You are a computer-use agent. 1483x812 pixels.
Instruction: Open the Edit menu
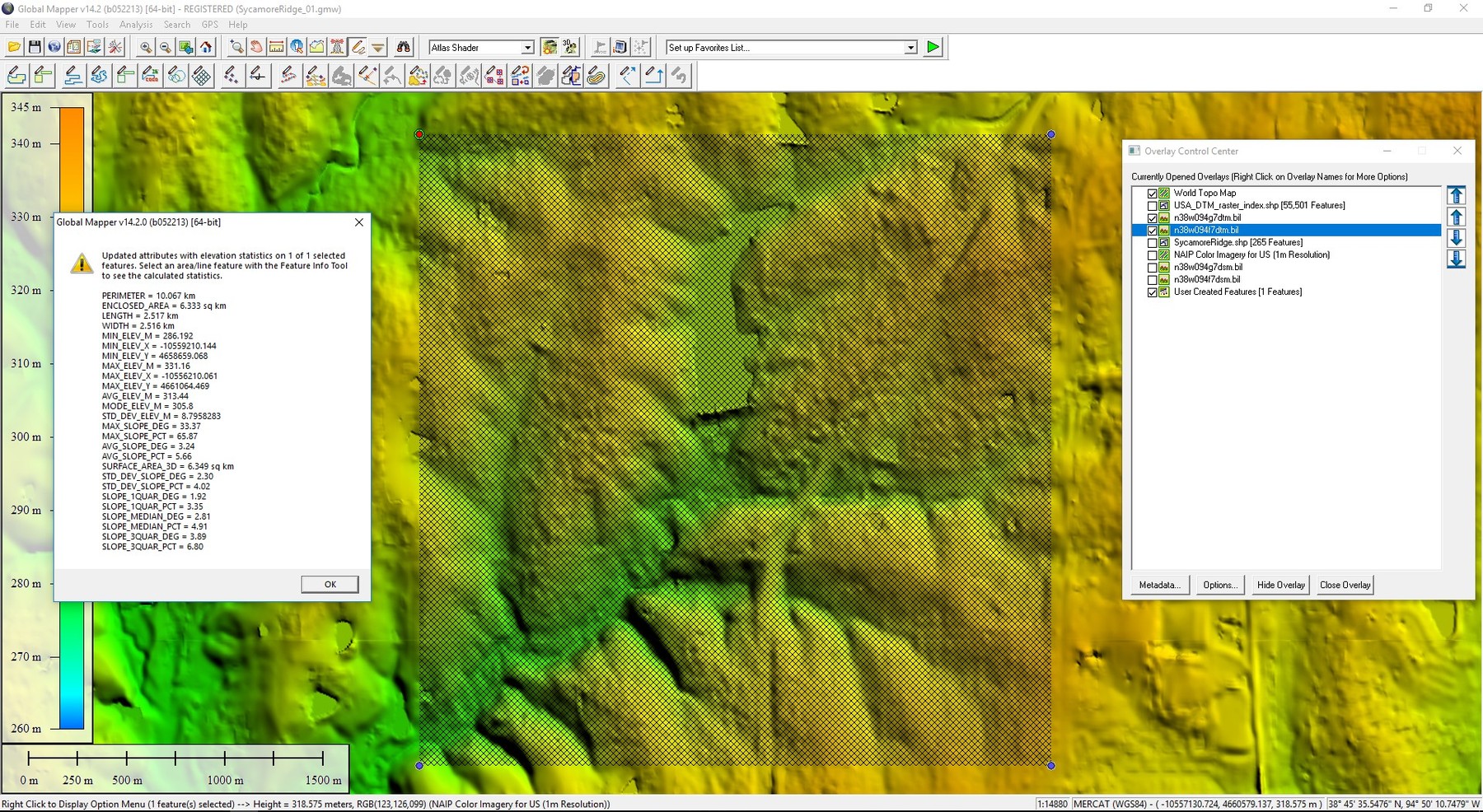38,25
